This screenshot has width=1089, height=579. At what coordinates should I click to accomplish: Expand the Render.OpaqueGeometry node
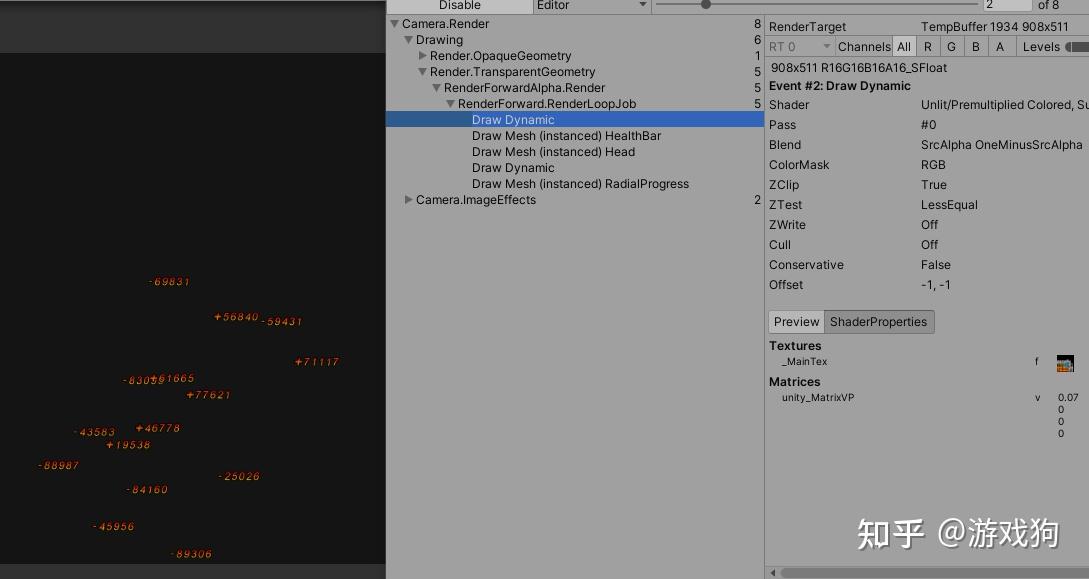pos(422,55)
